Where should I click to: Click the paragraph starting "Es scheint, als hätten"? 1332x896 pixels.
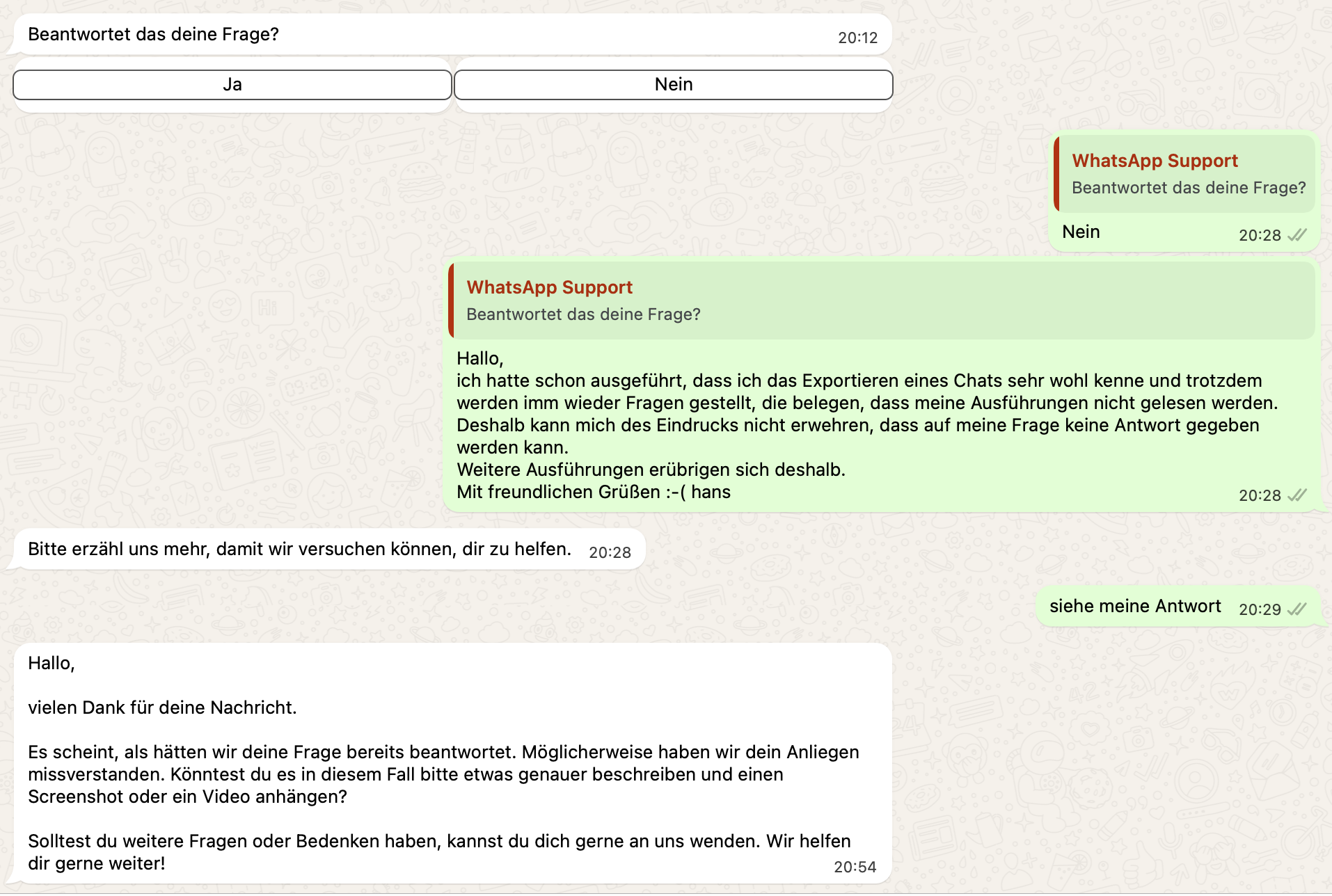click(x=443, y=774)
